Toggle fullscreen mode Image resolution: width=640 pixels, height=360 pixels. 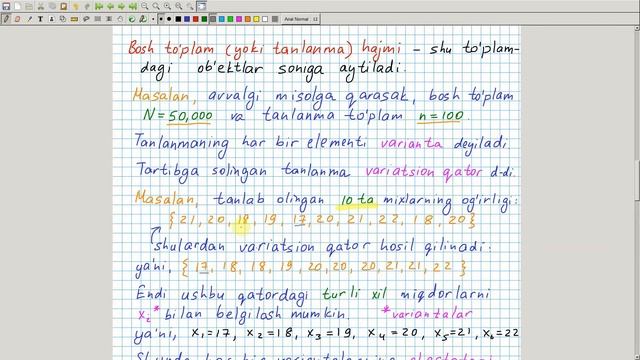202,7
